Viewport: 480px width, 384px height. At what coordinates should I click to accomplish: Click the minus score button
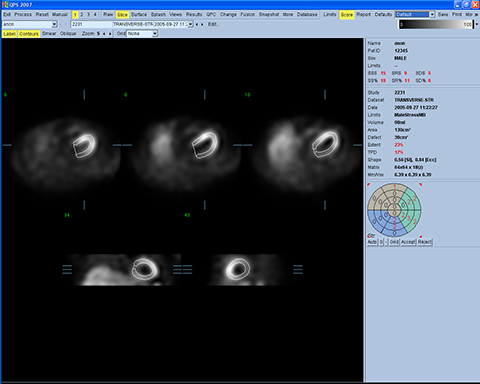coord(386,242)
